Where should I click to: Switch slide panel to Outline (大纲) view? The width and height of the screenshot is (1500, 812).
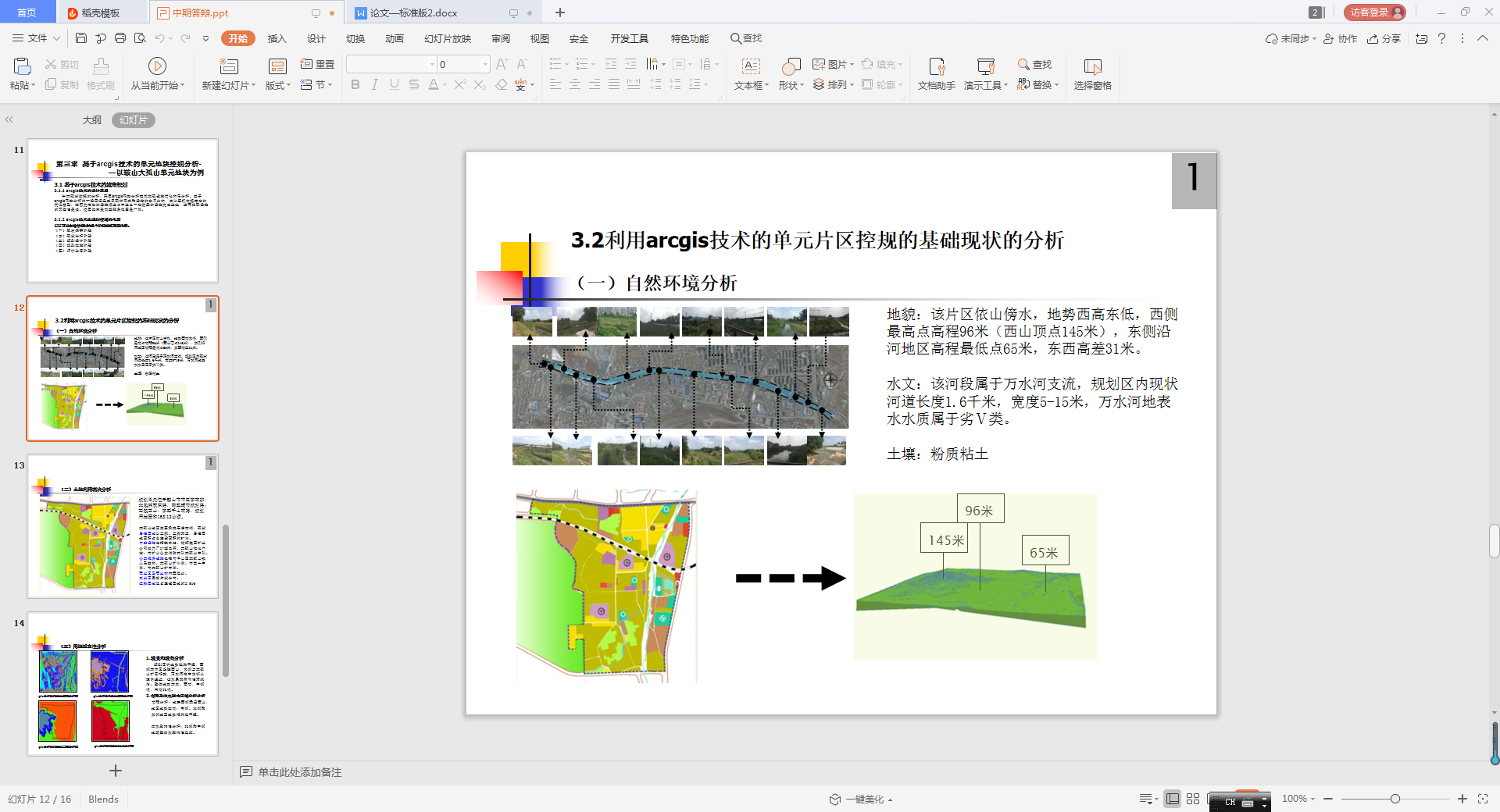92,119
